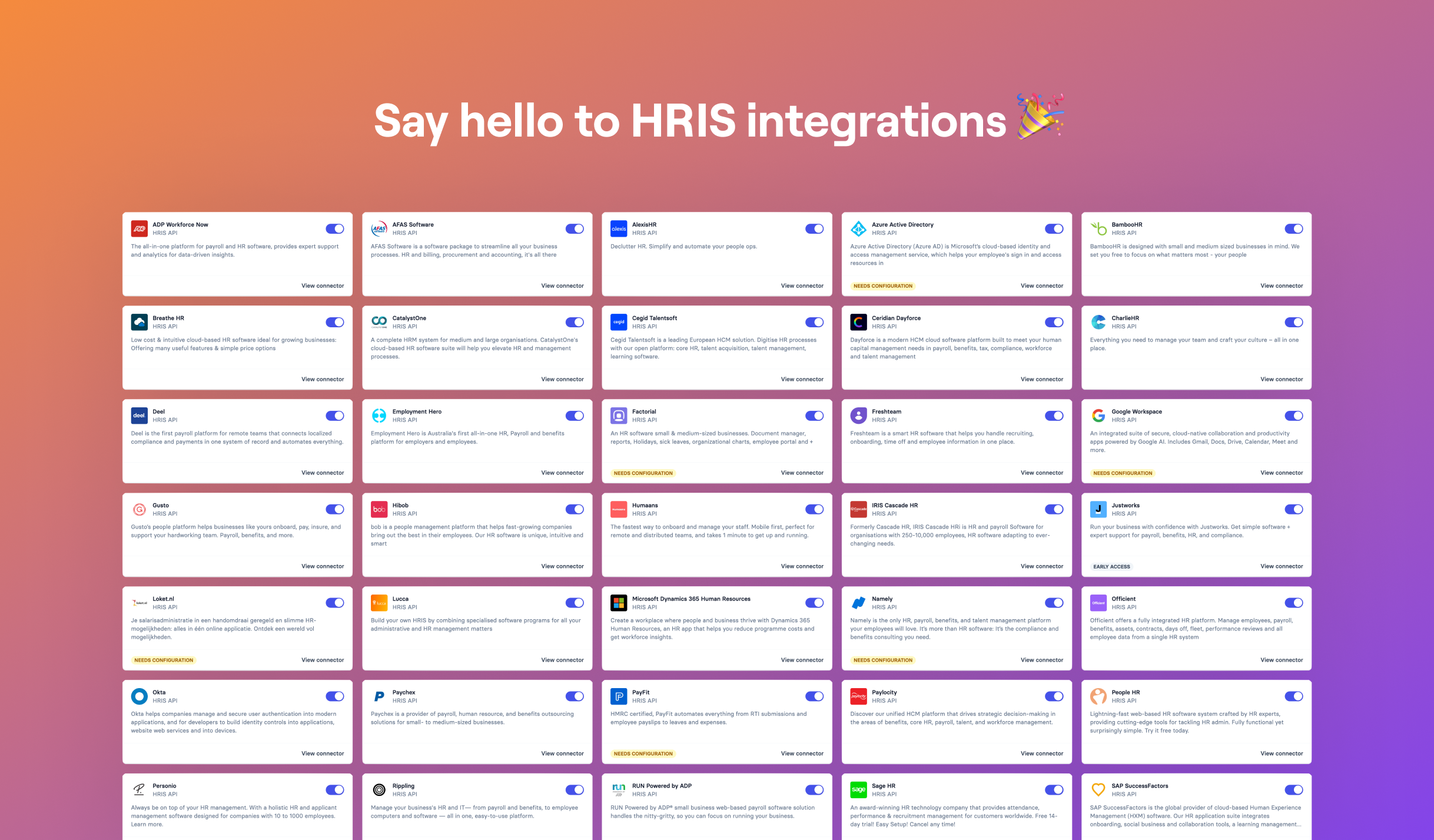Click the Rippling logo icon
1434x840 pixels.
379,790
